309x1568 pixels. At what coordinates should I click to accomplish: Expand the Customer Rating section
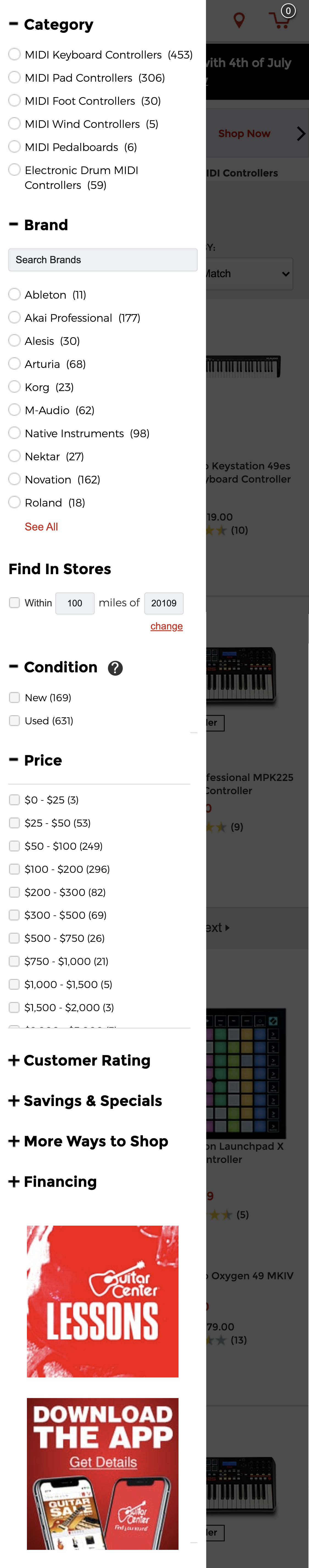click(14, 1060)
